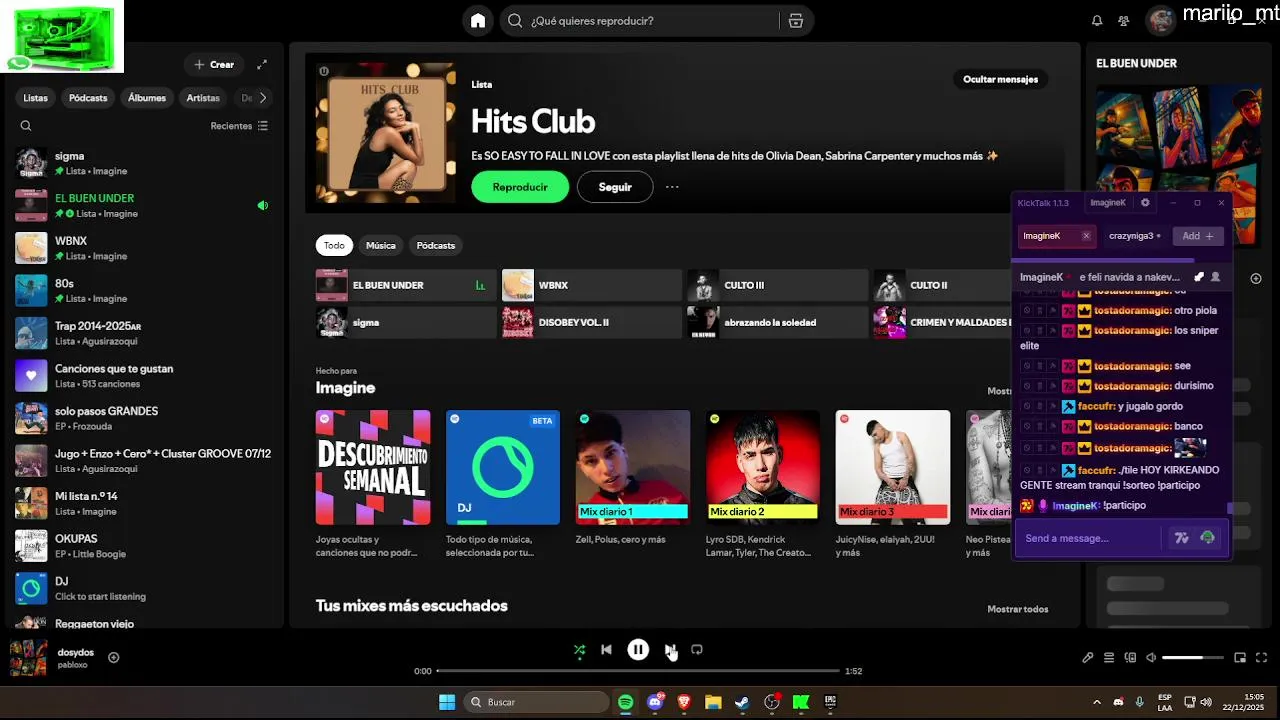Adjust the volume slider

click(1195, 657)
